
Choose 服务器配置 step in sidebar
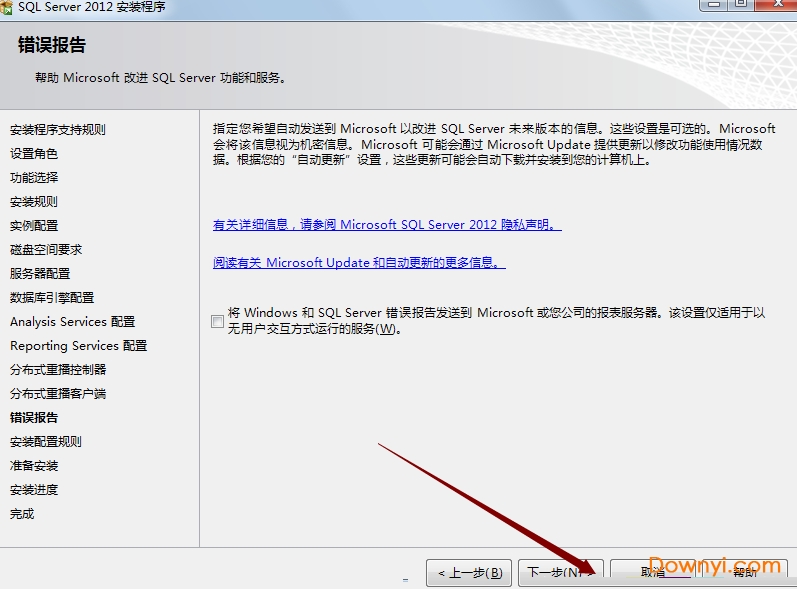point(40,274)
